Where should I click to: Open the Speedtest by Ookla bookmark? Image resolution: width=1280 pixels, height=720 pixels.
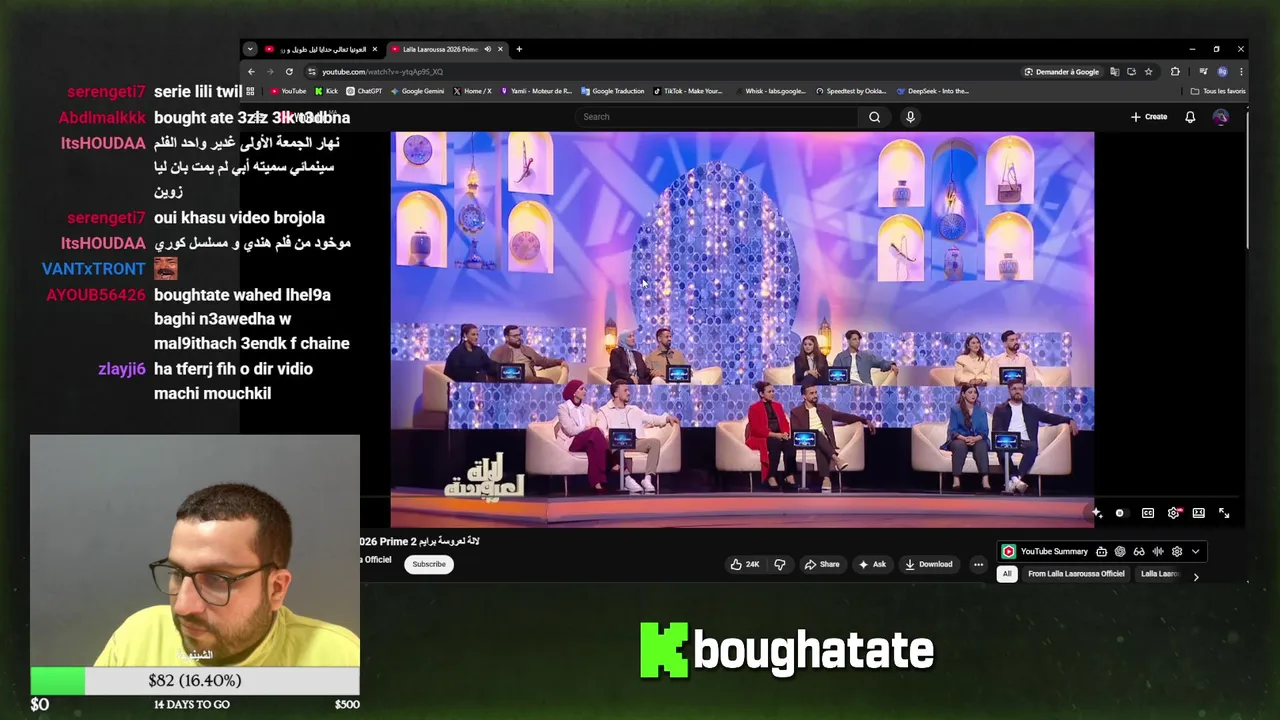coord(851,91)
